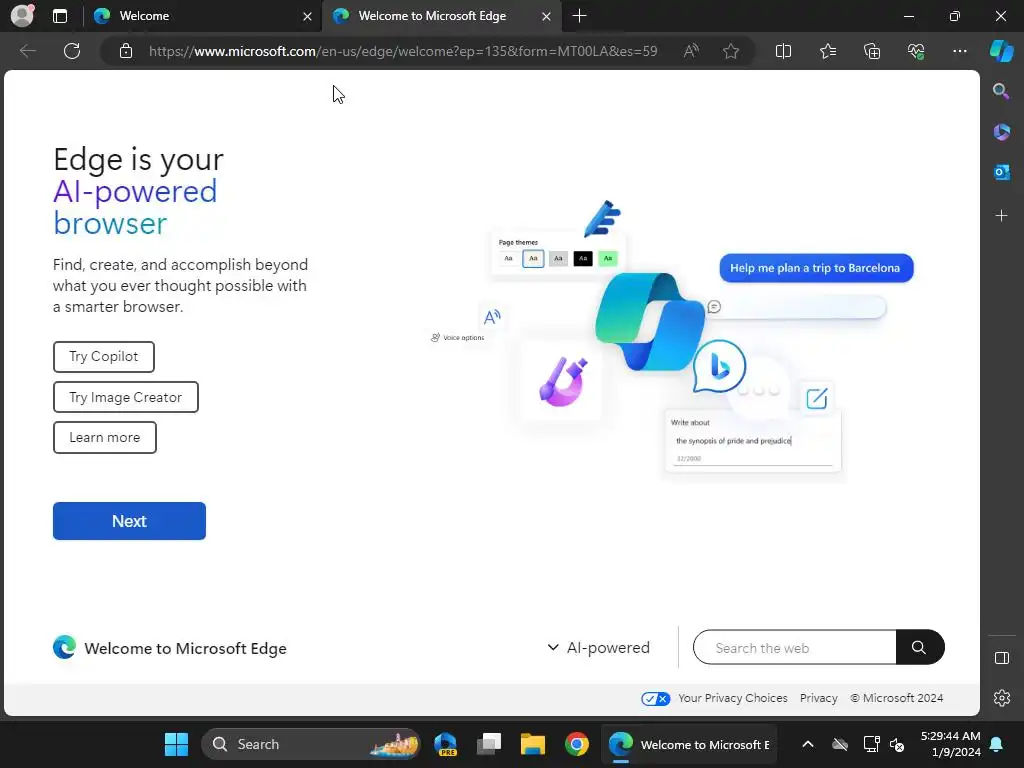Start Read aloud from address bar
Viewport: 1024px width, 768px height.
tap(691, 51)
